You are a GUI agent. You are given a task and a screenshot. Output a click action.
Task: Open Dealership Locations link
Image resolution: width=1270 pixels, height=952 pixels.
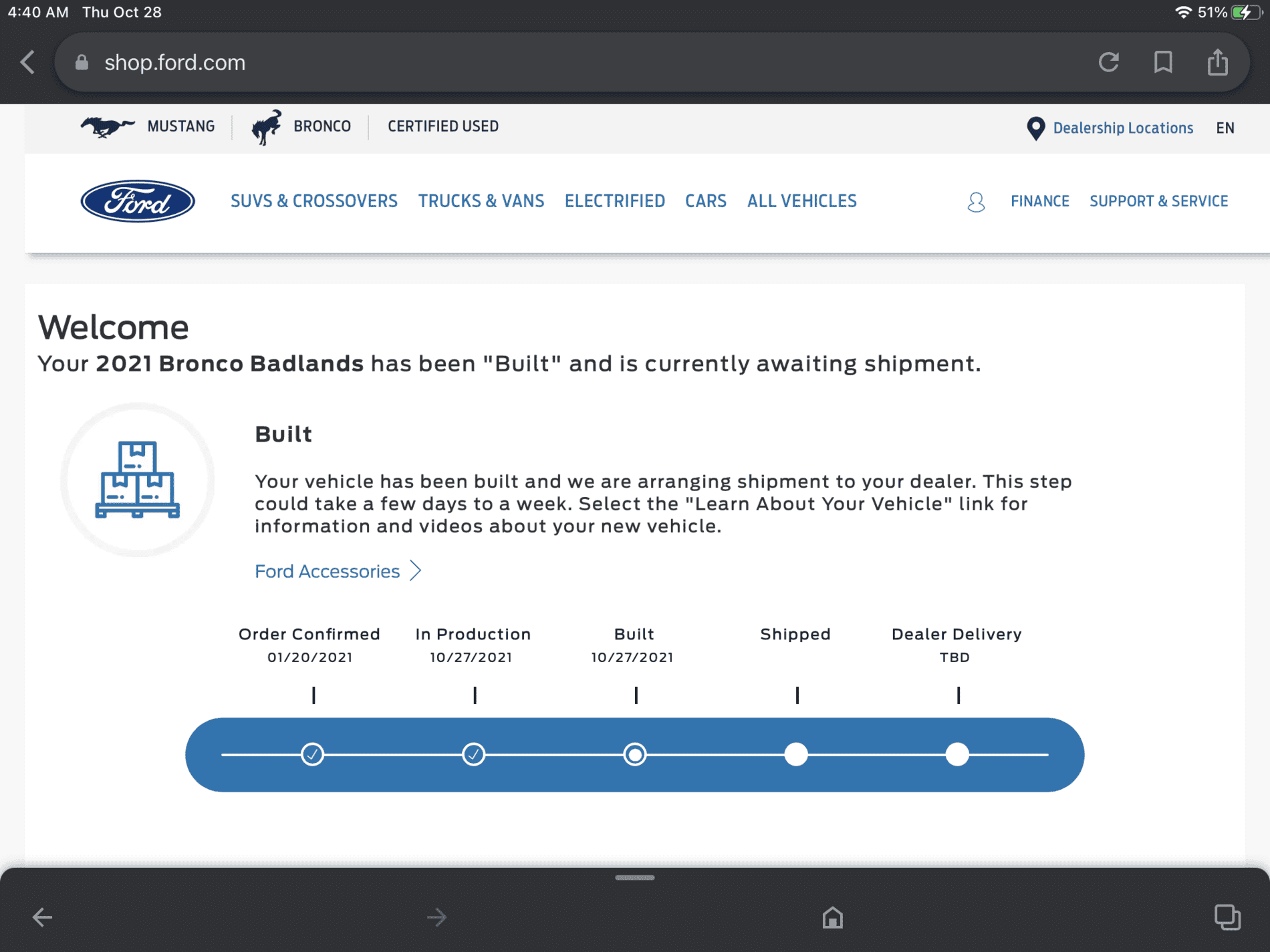[1123, 128]
